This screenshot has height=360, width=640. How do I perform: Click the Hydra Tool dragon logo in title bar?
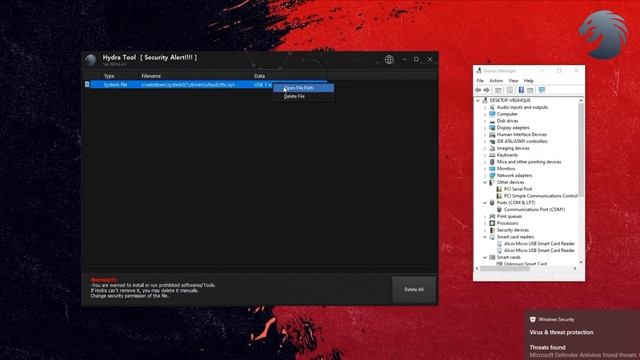[91, 60]
